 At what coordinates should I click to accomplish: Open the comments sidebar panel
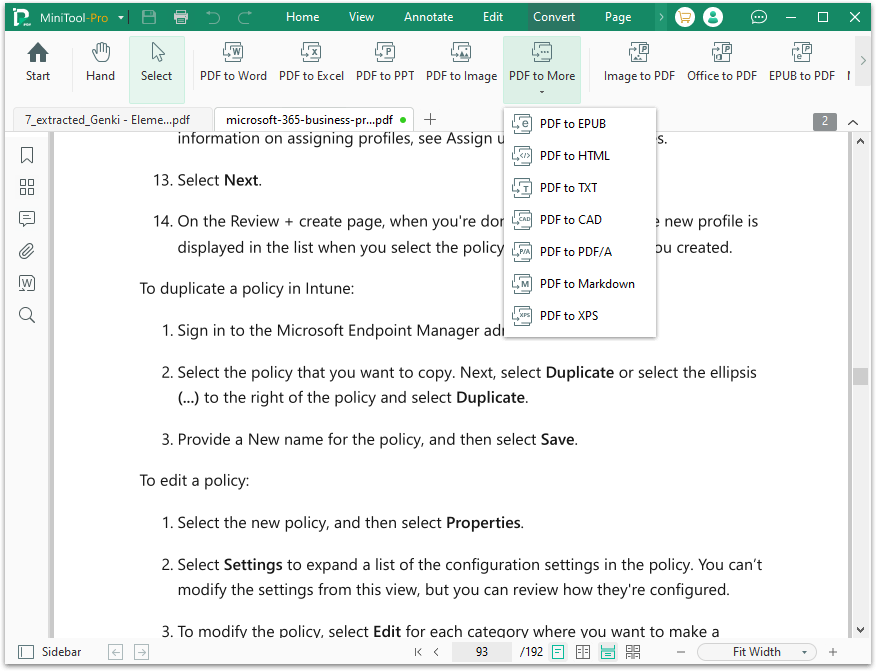27,218
